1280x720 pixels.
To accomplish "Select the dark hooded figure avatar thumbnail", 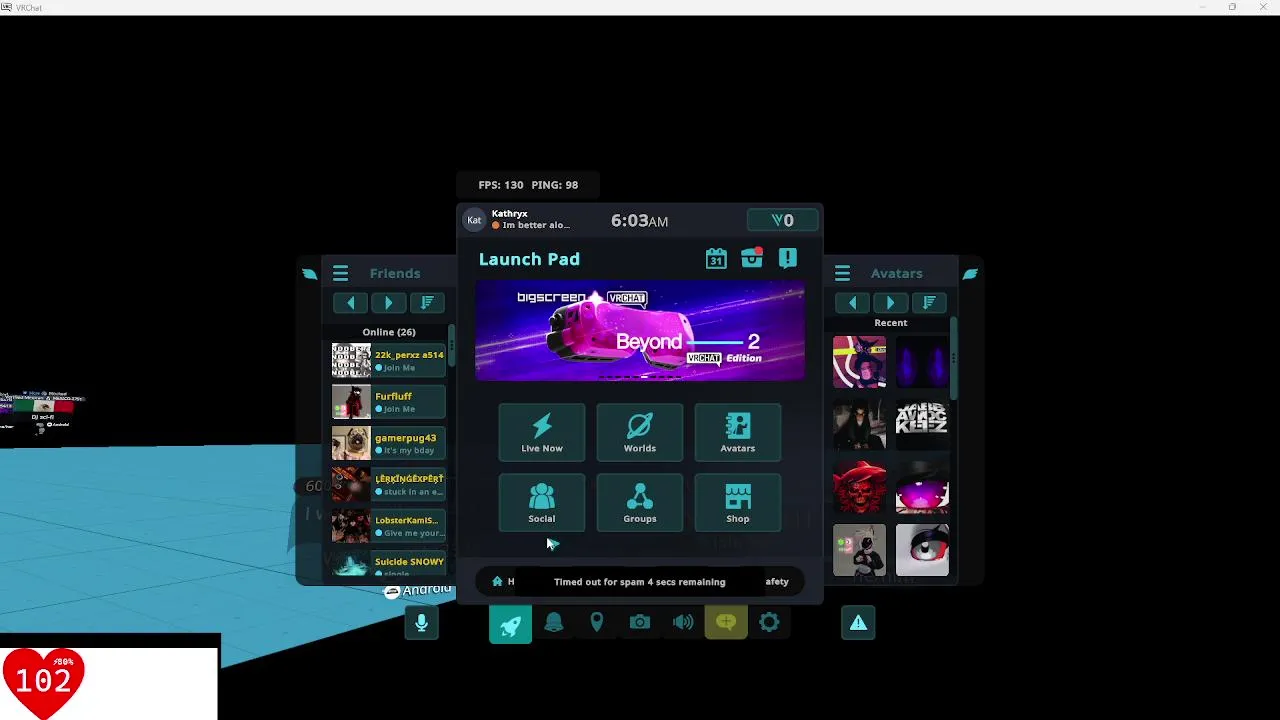I will click(859, 424).
